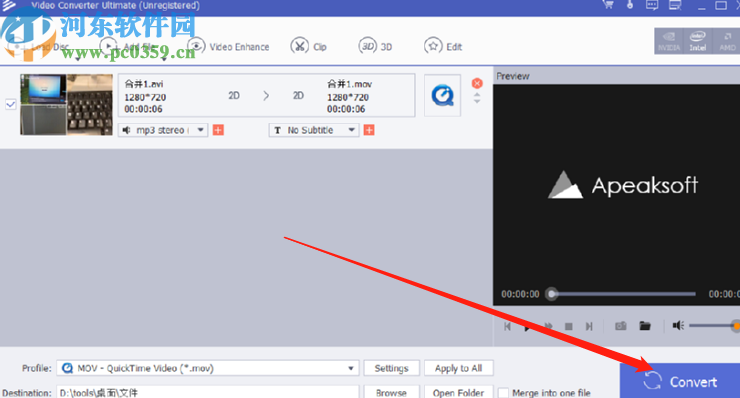This screenshot has width=740, height=398.
Task: Open the MOV QuickTime Video profile dropdown
Action: tap(208, 368)
